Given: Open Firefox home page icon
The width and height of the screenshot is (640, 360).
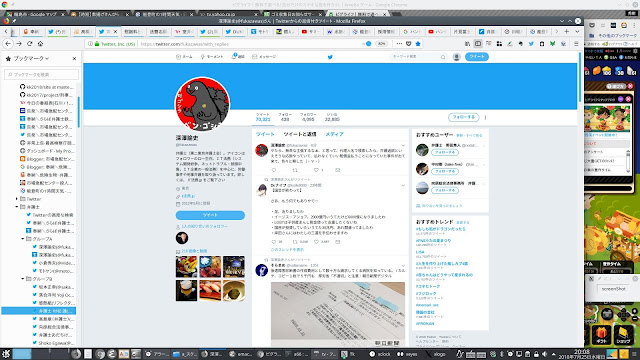Looking at the screenshot, I should (x=40, y=44).
